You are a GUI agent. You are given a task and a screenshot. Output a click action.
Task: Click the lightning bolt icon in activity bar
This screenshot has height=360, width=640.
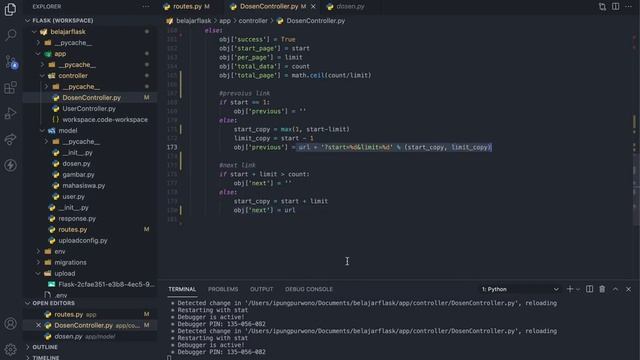(x=11, y=165)
